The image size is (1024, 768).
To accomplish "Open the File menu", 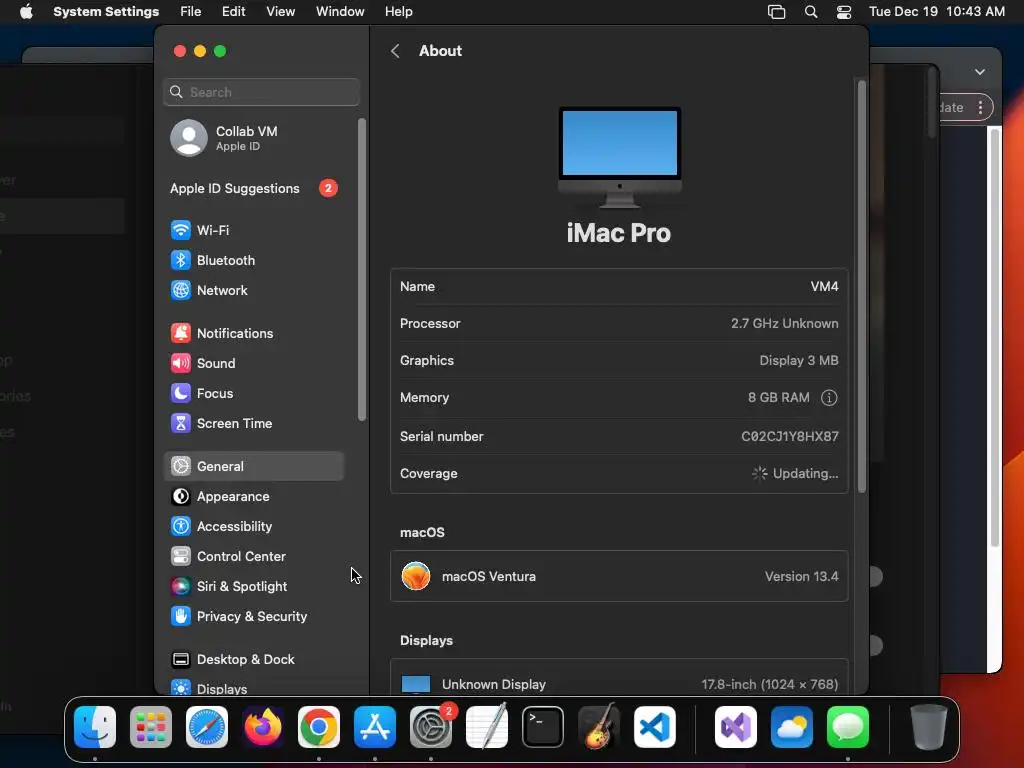I will pos(191,12).
